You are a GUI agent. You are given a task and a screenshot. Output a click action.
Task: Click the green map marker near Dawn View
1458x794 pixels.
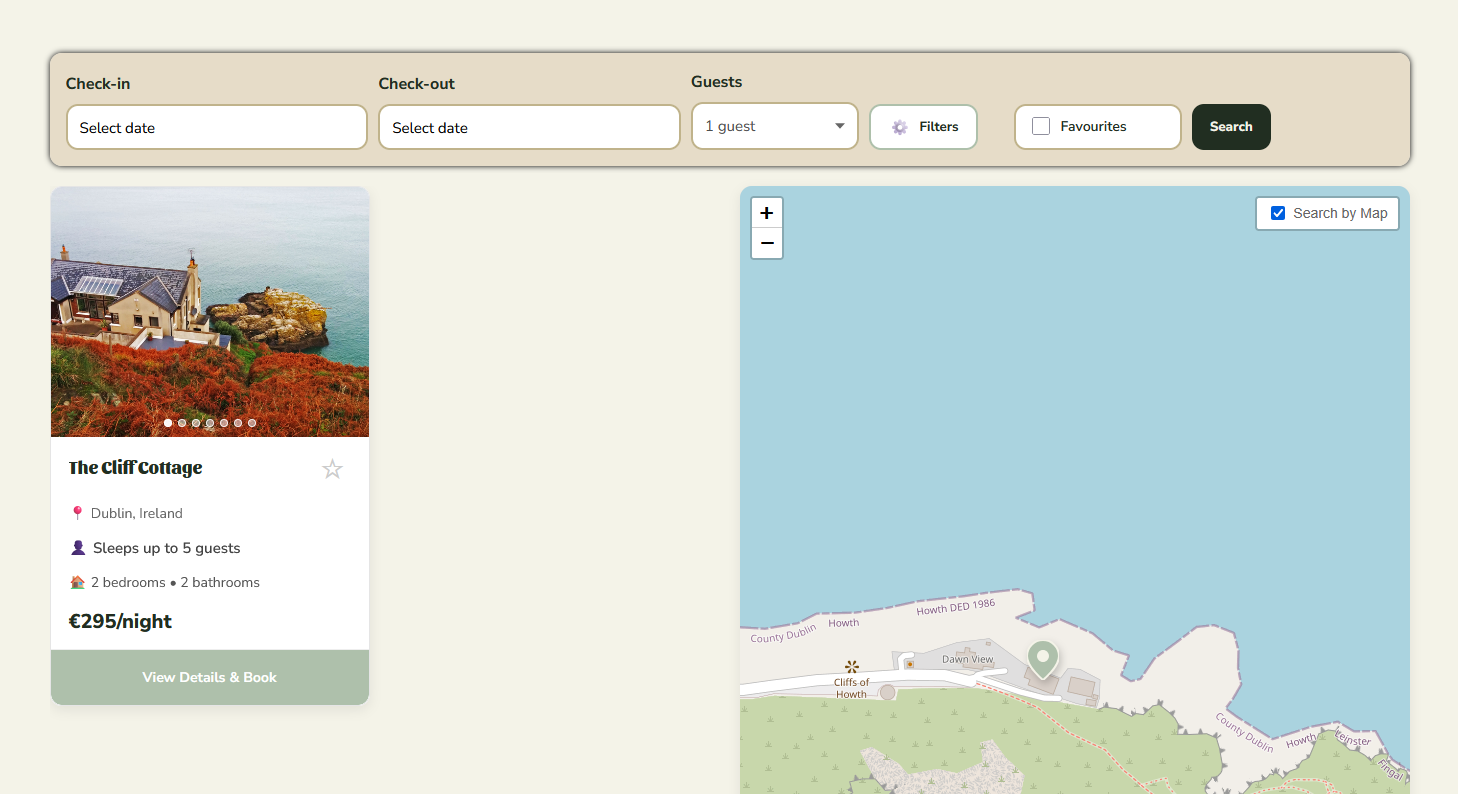1042,658
